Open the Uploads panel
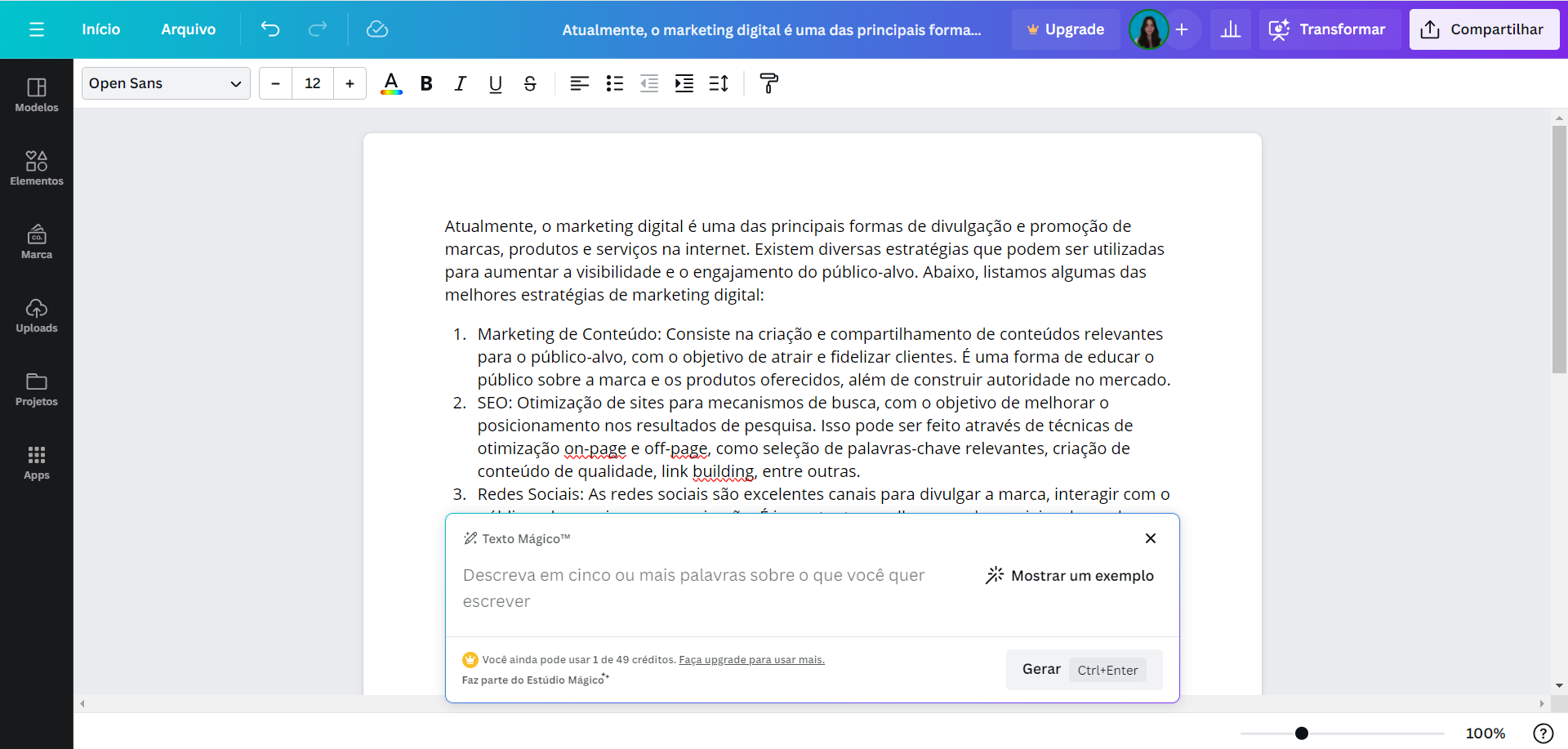The image size is (1568, 749). (x=36, y=316)
